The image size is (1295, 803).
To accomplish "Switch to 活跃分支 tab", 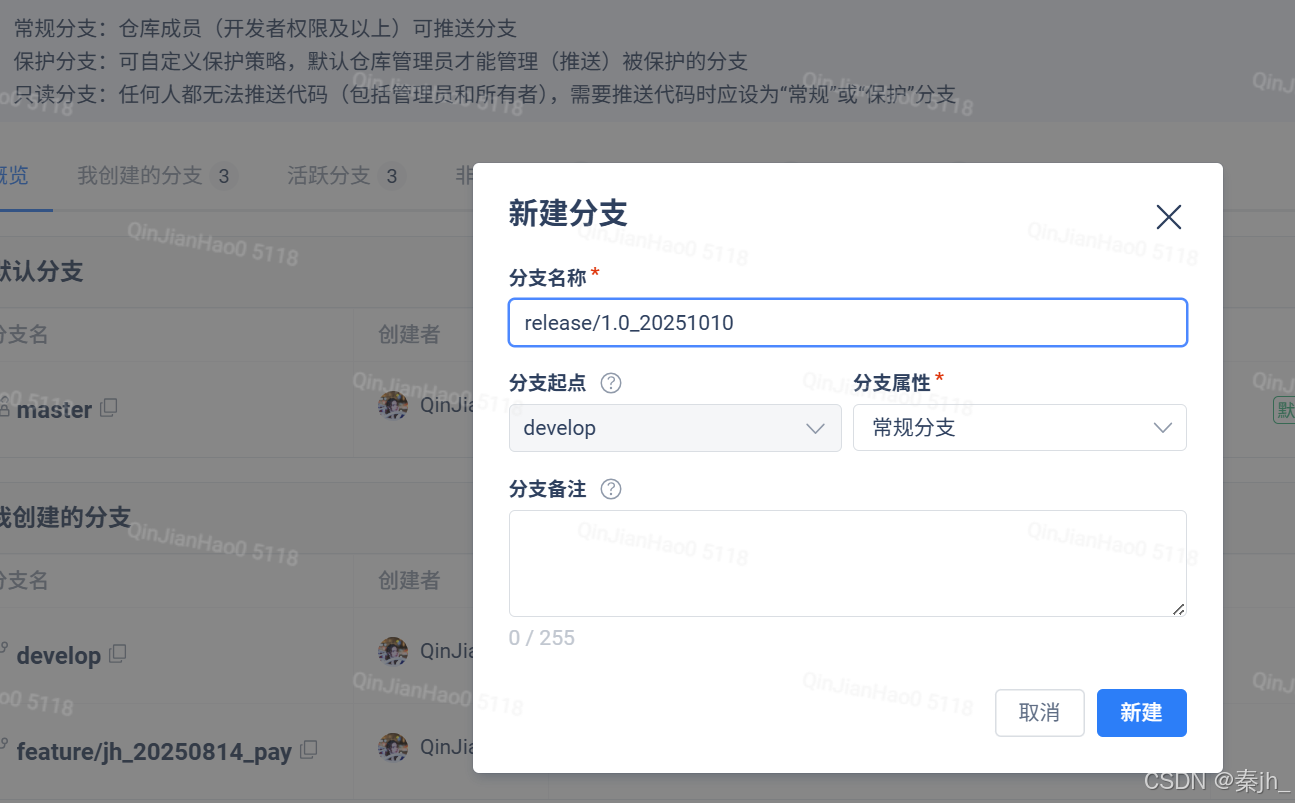I will 345,177.
